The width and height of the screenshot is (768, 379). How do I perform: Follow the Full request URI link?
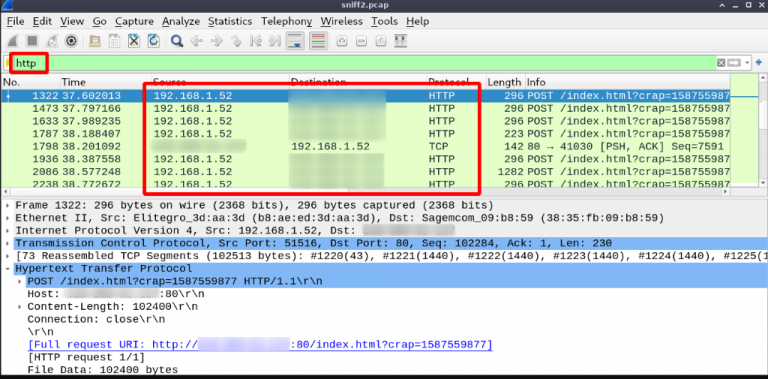260,345
